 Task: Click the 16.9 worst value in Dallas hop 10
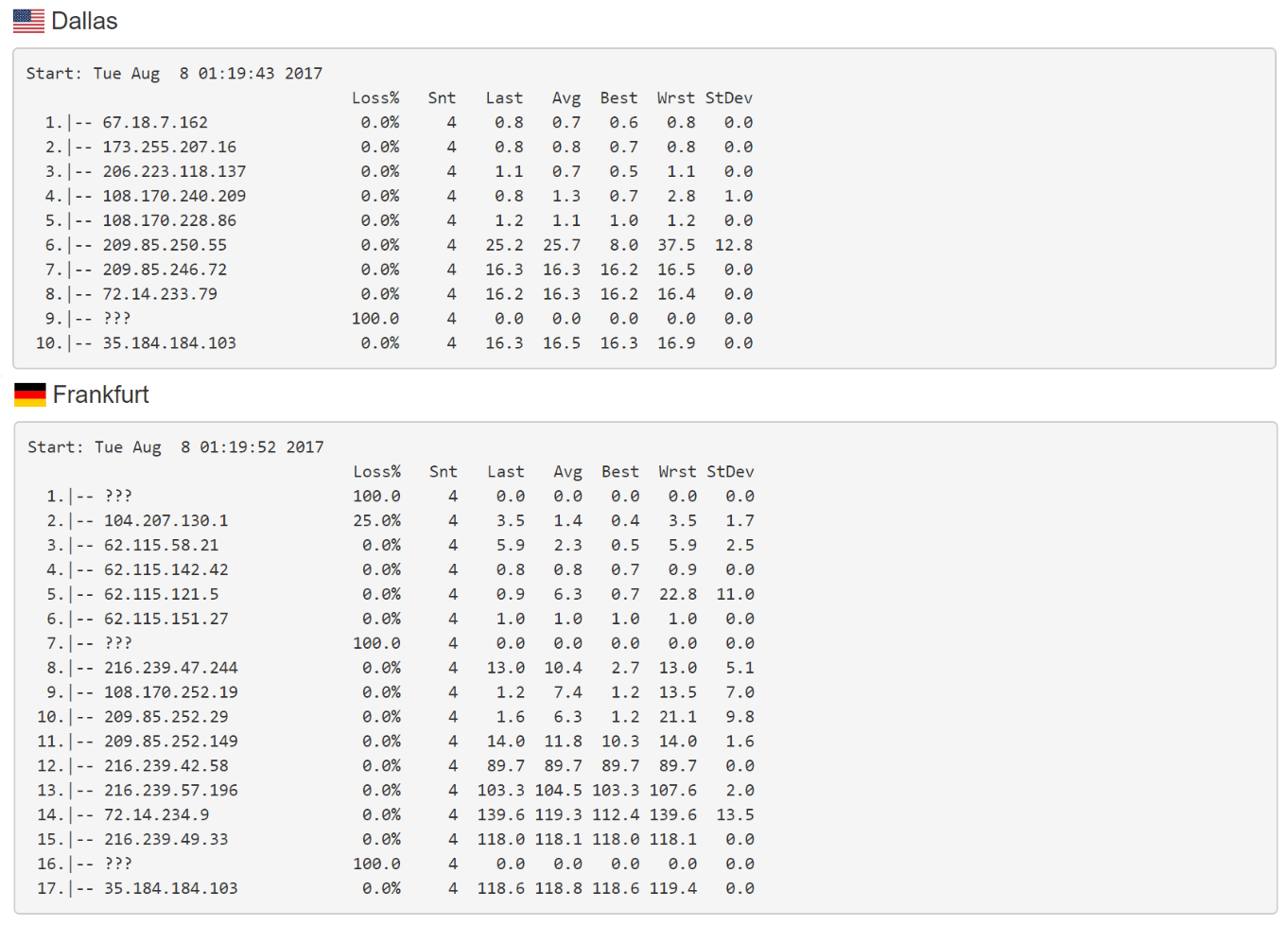[676, 344]
